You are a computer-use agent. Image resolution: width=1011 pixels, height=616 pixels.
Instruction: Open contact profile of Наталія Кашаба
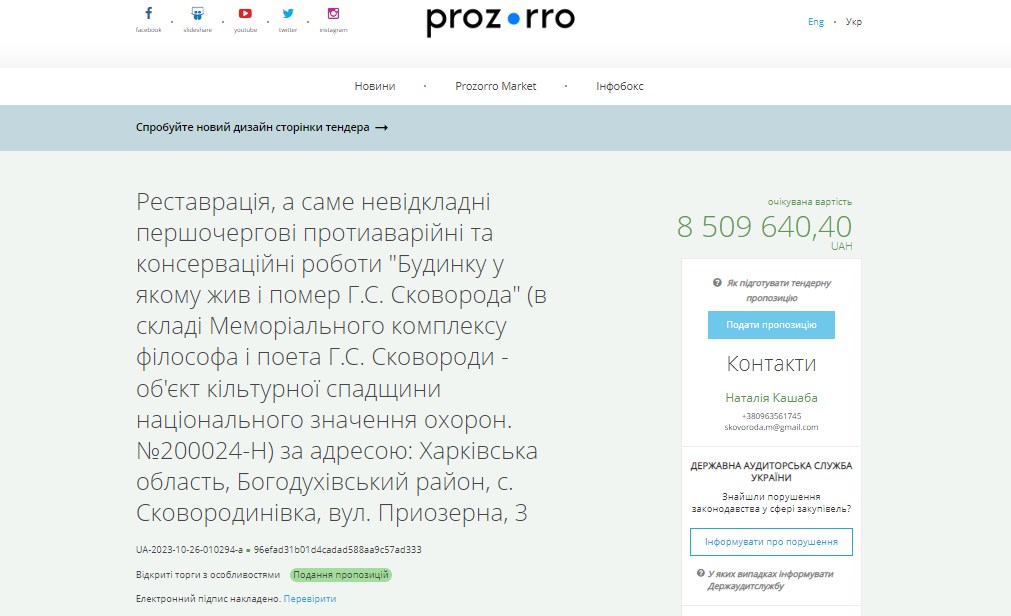tap(771, 397)
